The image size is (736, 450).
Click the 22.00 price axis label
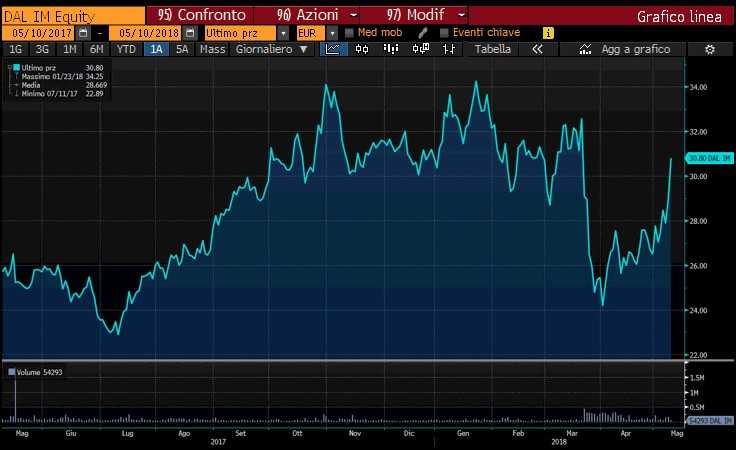[x=698, y=355]
